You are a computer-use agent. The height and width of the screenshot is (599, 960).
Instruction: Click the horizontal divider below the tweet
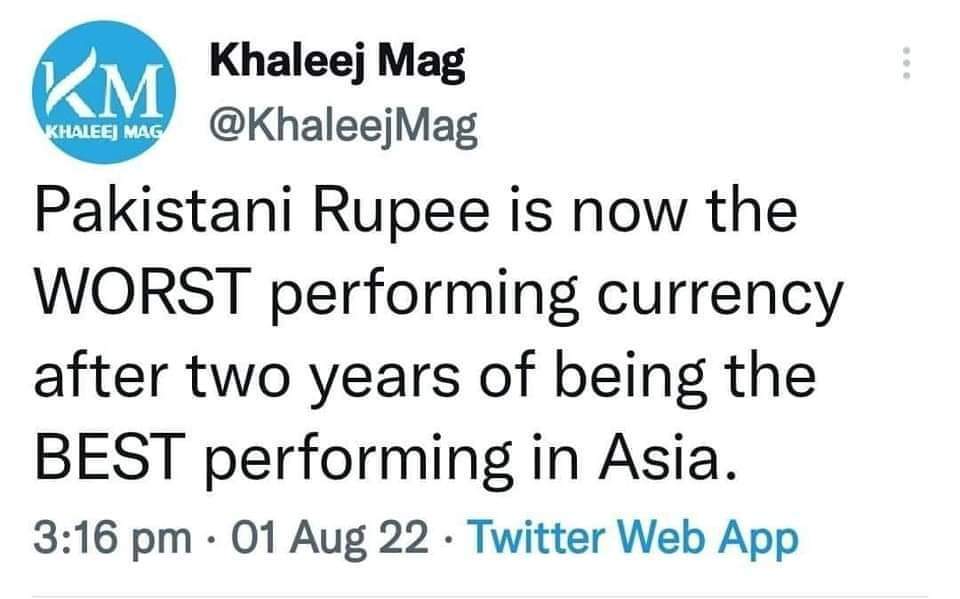pyautogui.click(x=480, y=596)
